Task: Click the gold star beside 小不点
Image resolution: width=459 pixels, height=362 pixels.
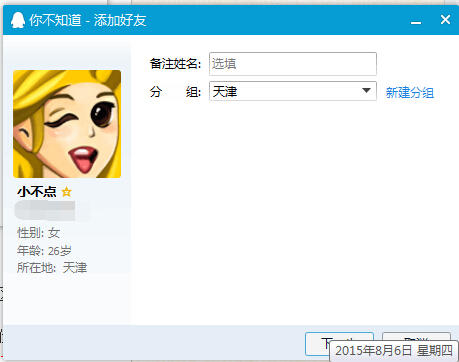Action: pyautogui.click(x=67, y=192)
